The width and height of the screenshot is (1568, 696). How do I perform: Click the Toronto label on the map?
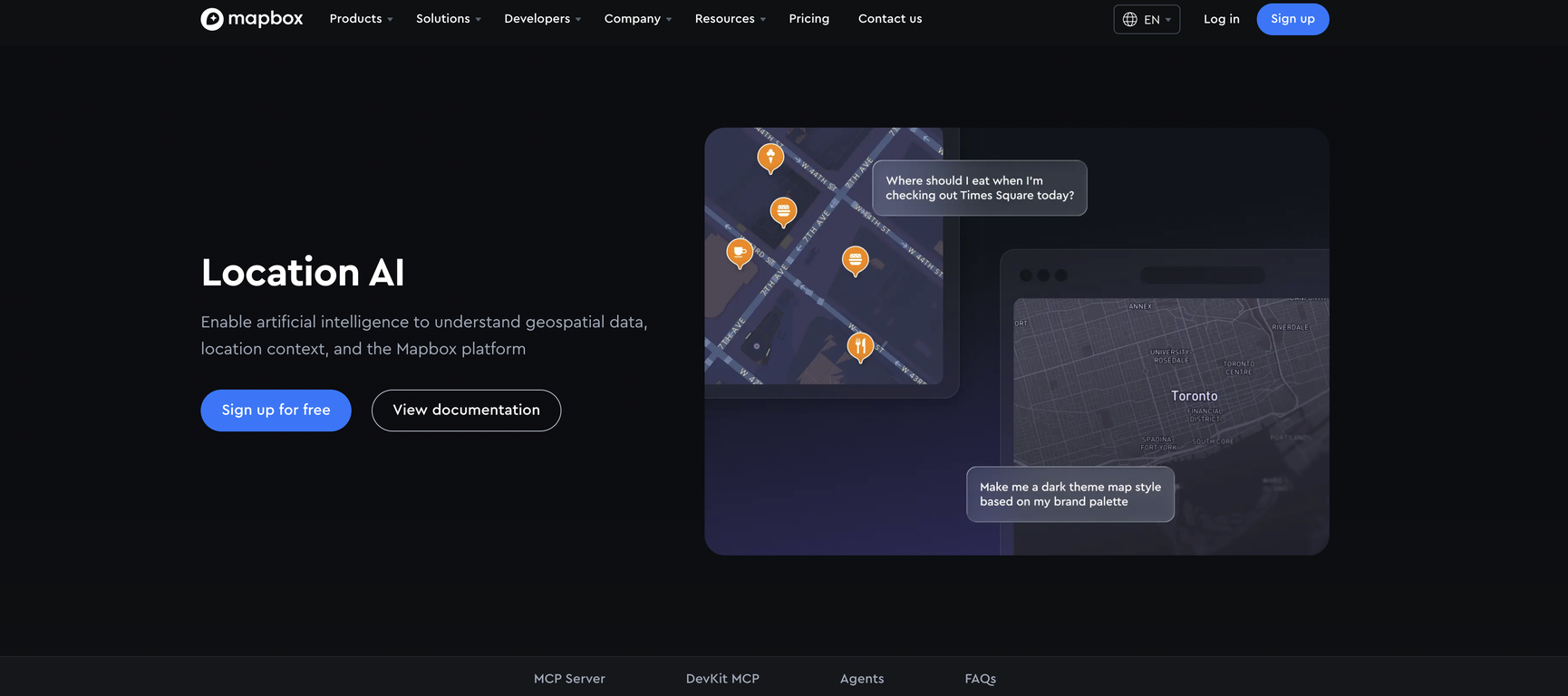(1195, 396)
